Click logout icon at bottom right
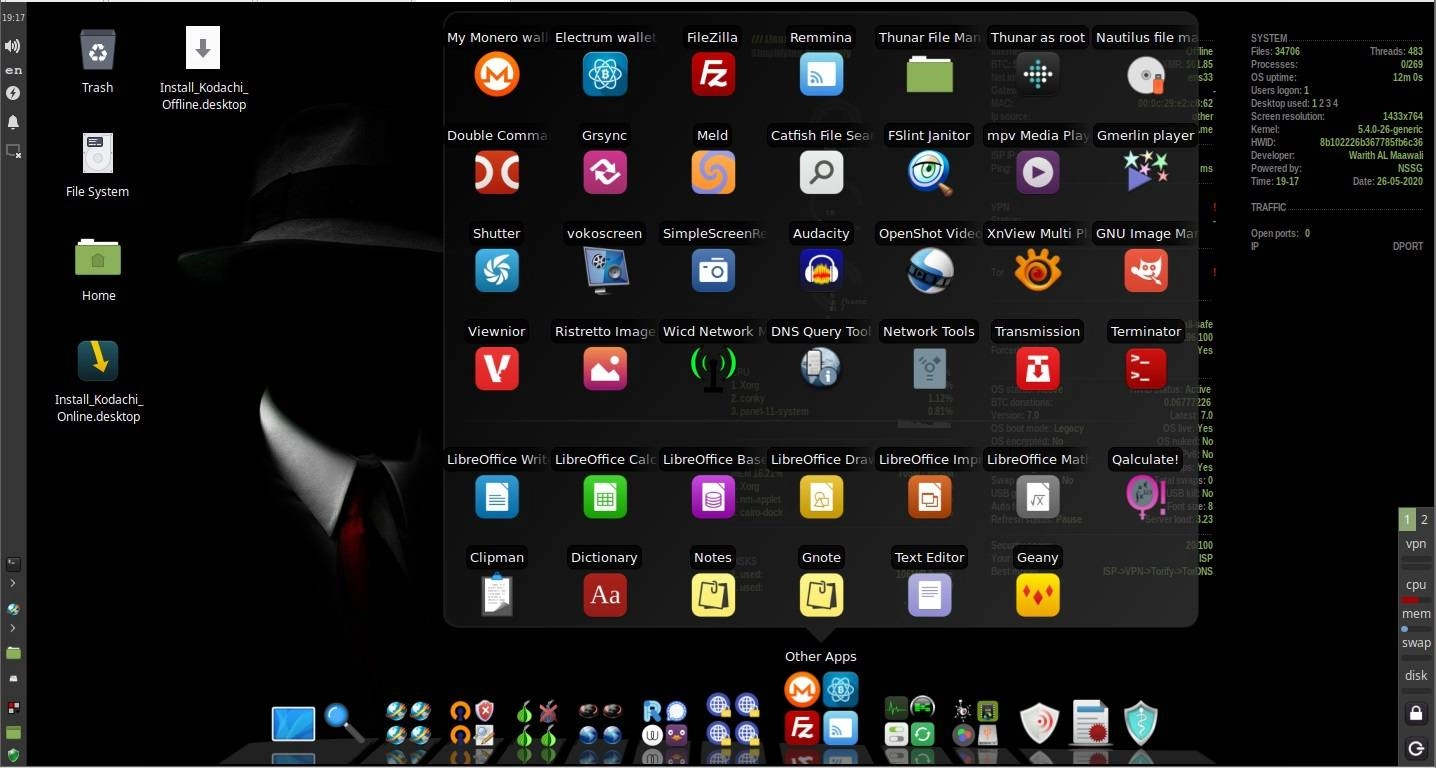 [1416, 748]
